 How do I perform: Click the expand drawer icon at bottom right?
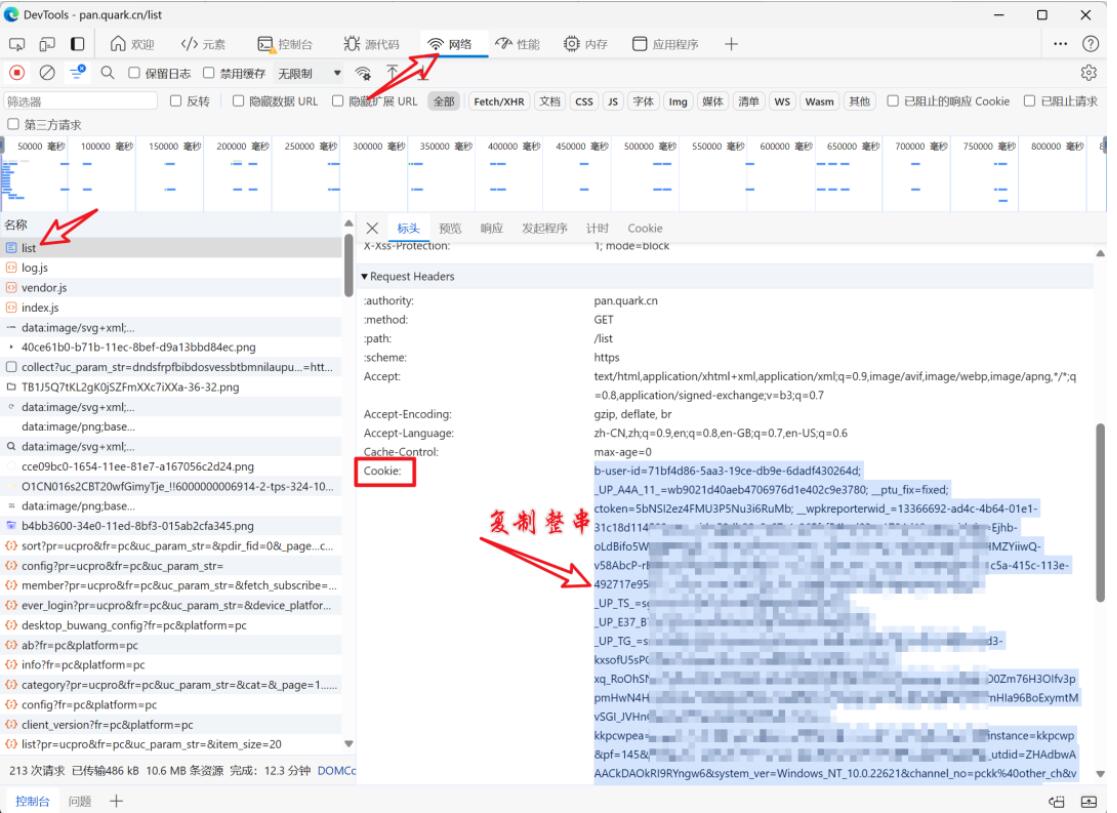coord(1089,801)
